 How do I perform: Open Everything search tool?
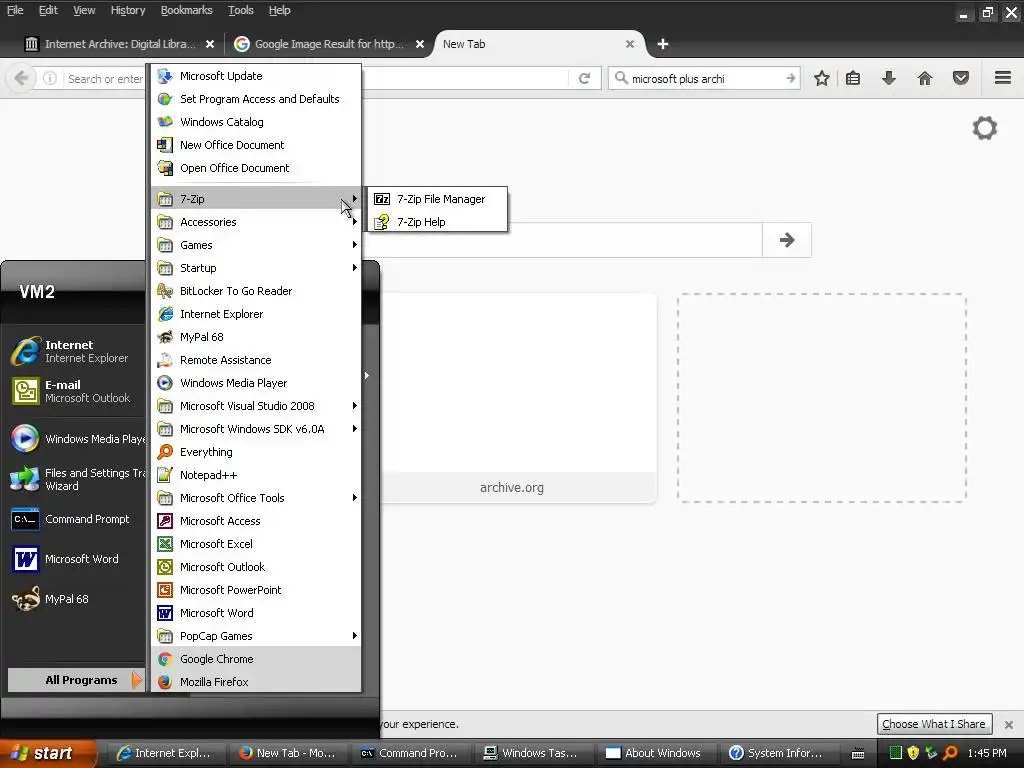[256, 452]
